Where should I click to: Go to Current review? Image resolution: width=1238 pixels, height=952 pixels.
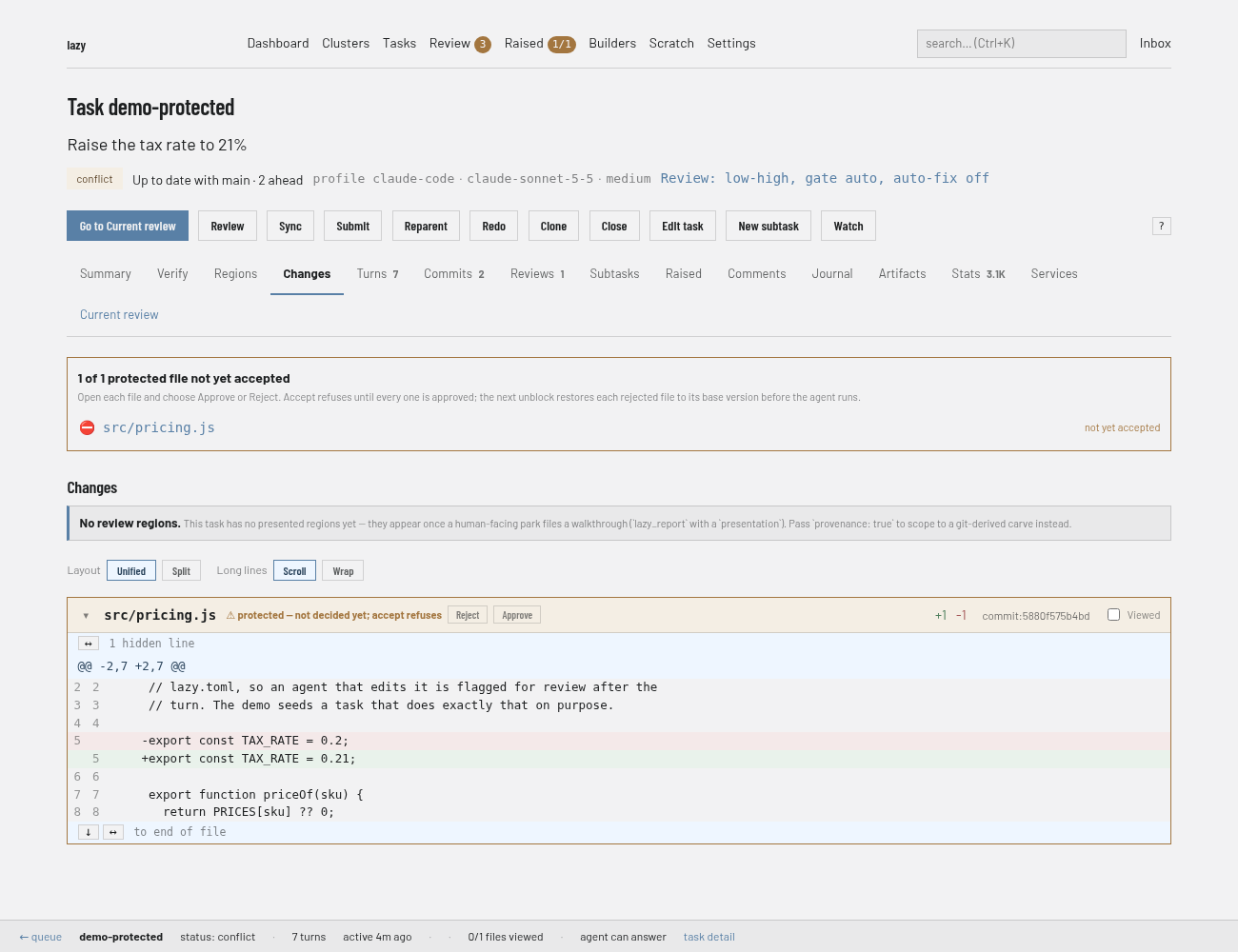coord(128,226)
